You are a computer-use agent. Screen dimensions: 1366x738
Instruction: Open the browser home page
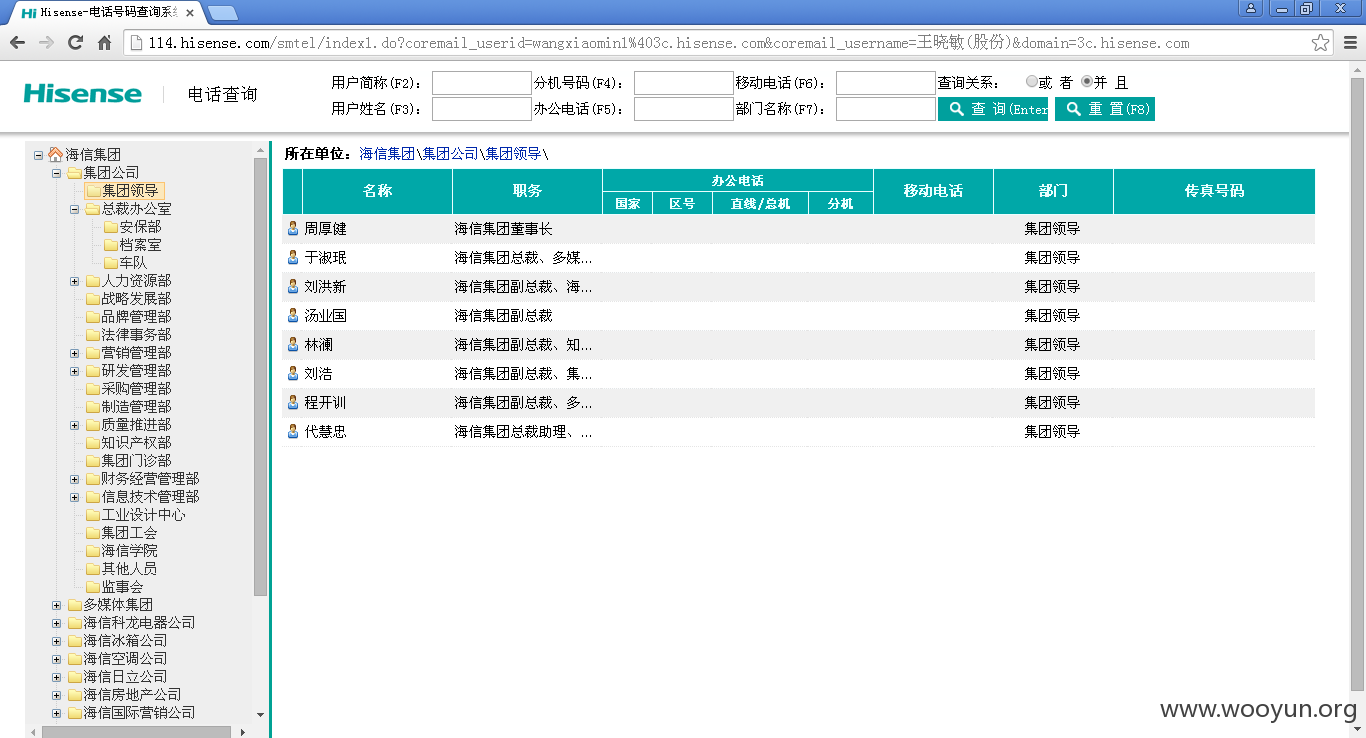tap(104, 42)
